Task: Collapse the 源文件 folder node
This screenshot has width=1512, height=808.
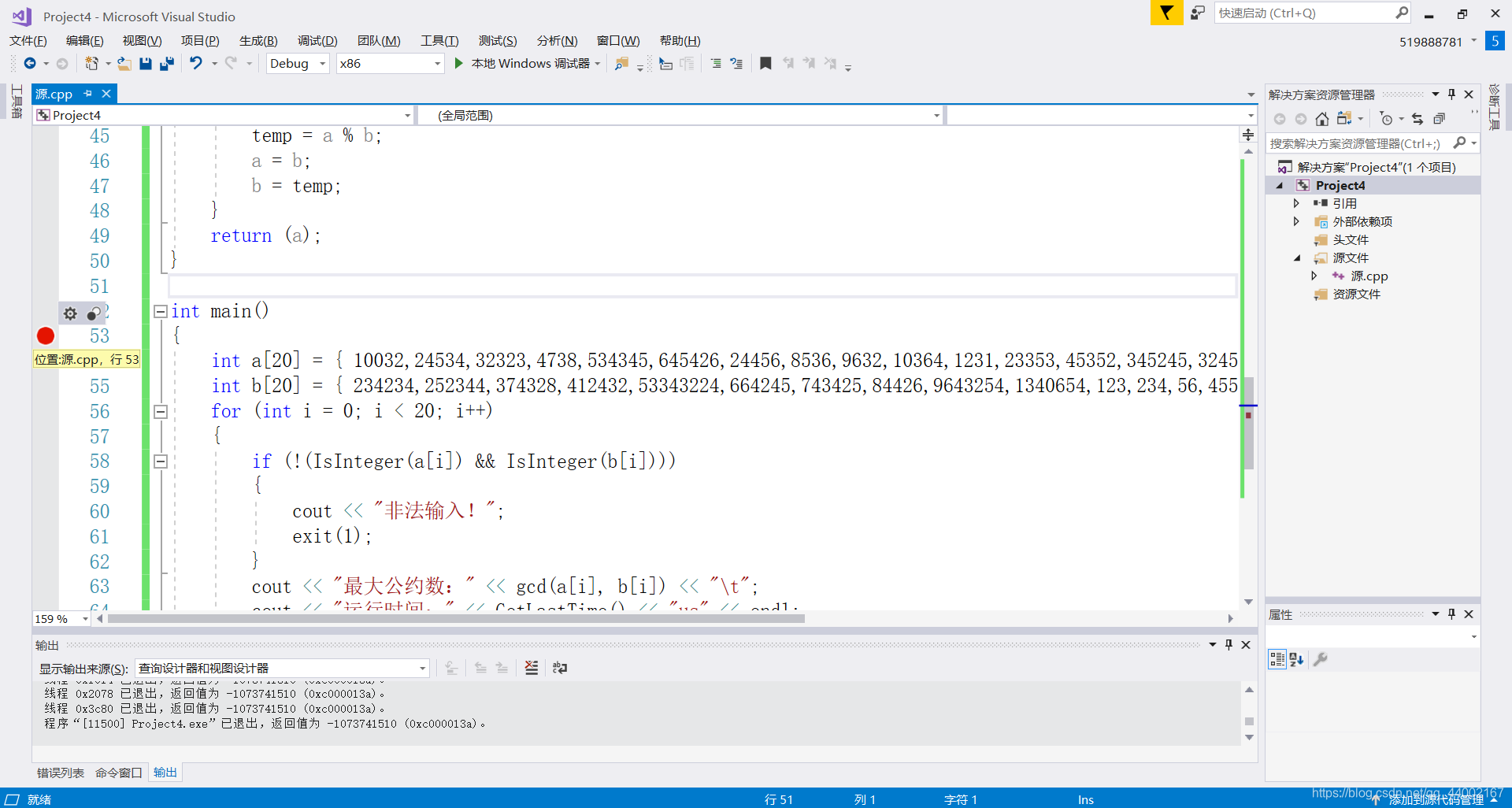Action: coord(1296,258)
